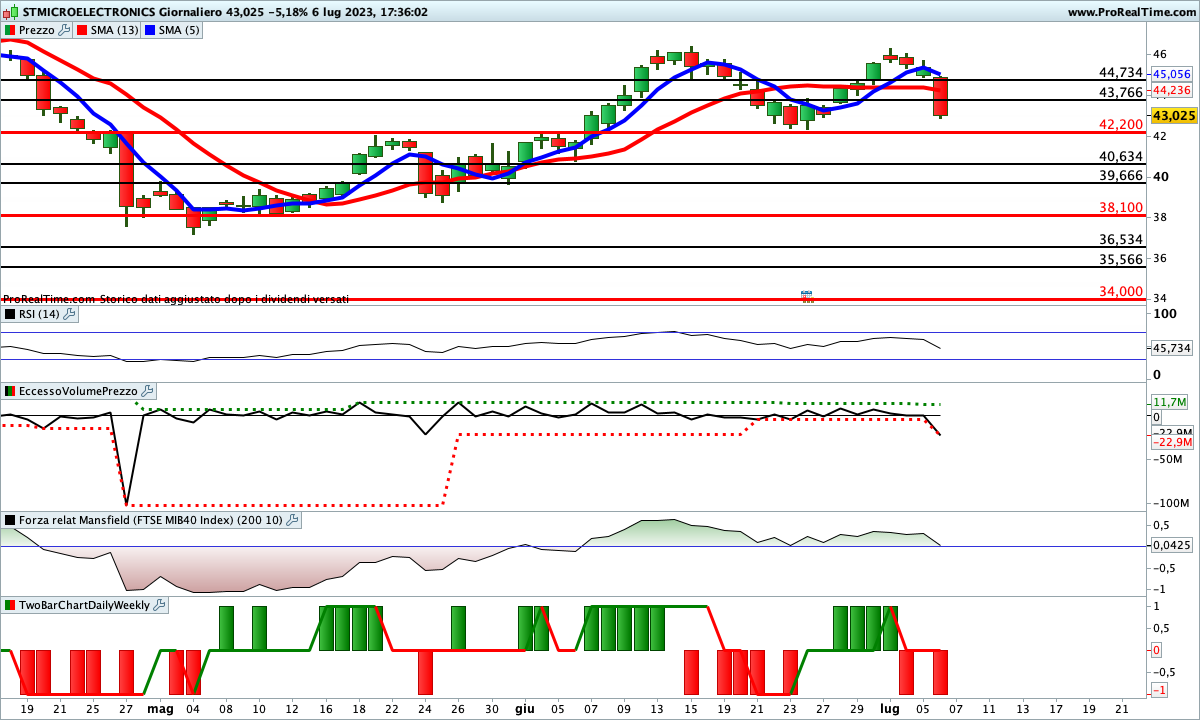Click the '22' date label on axis

(x=392, y=708)
